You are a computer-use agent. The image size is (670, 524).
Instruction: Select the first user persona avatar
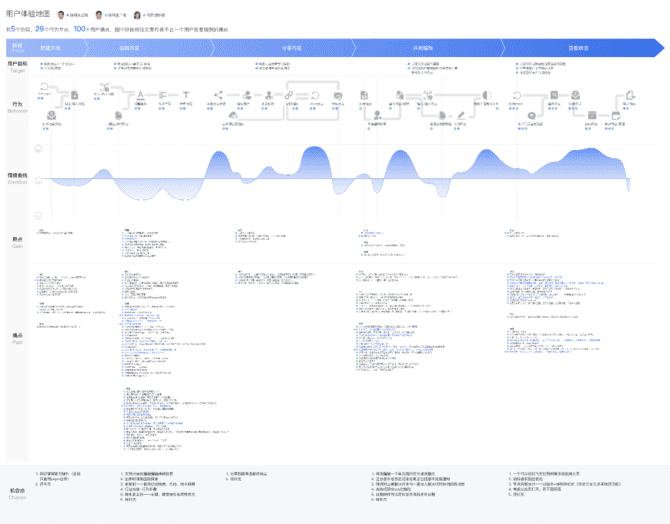[x=61, y=15]
